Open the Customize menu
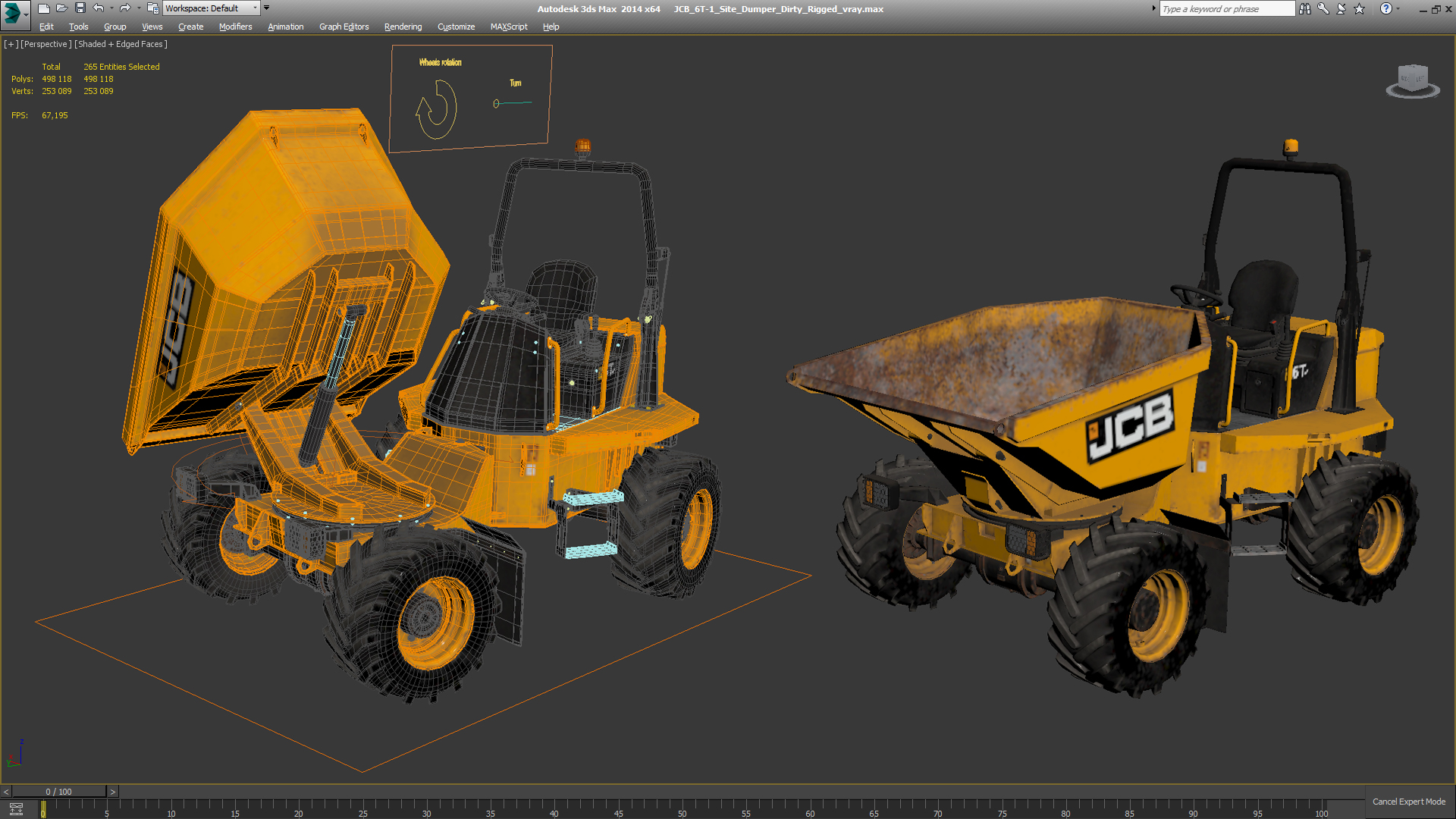Viewport: 1456px width, 819px height. pos(457,27)
